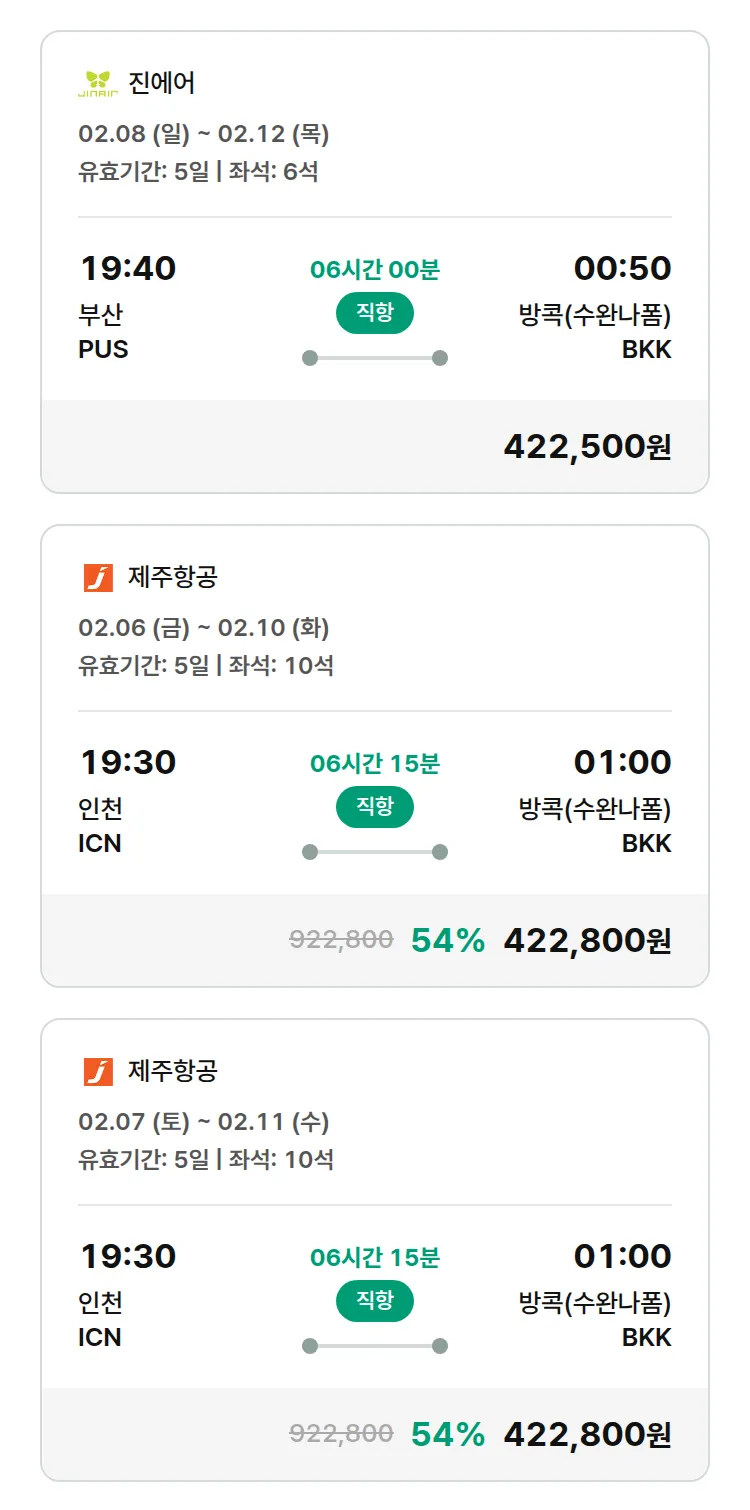
Task: Click 직항 badge on 02.06 Incheon flight
Action: click(375, 807)
